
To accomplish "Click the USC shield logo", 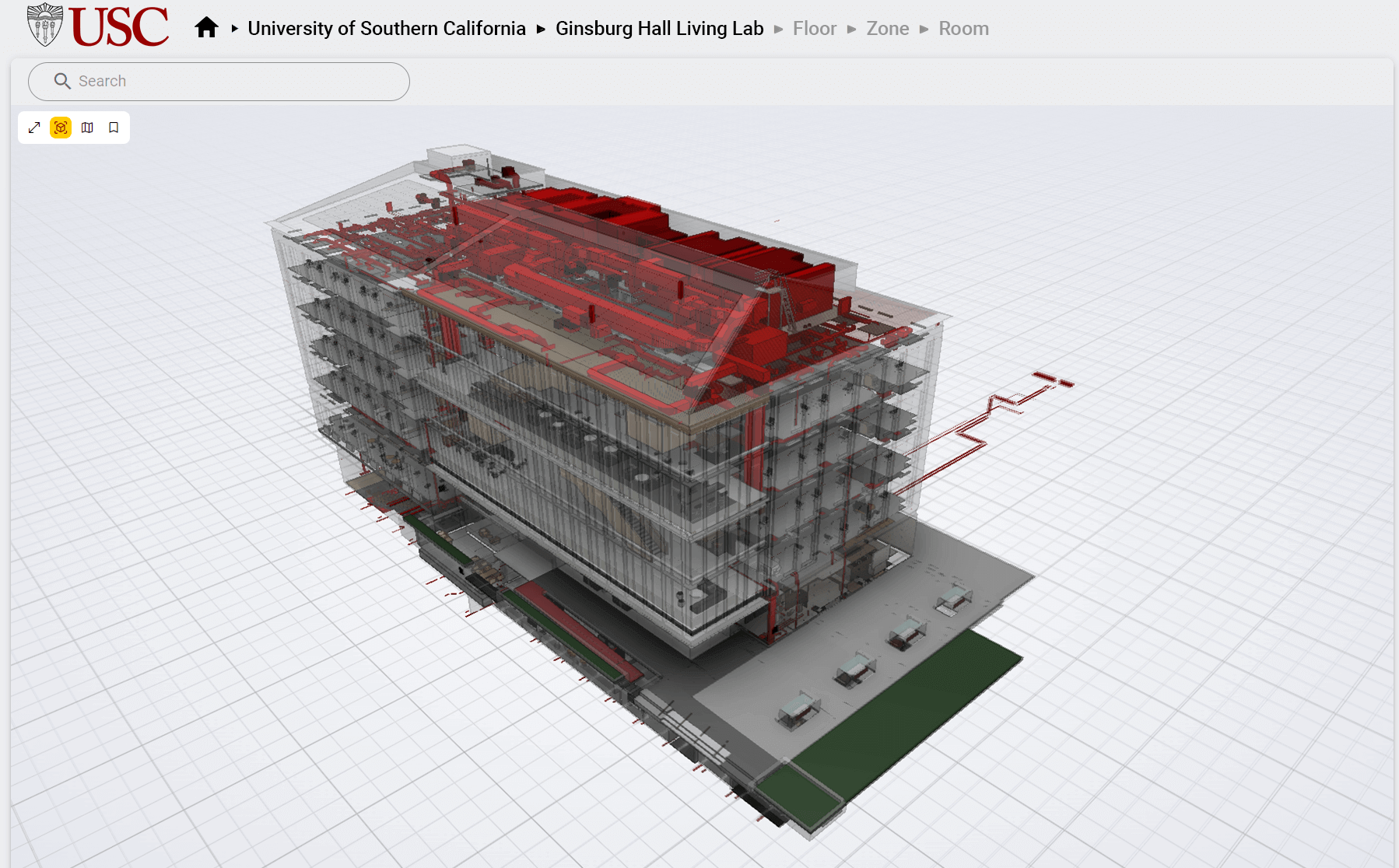I will point(44,26).
